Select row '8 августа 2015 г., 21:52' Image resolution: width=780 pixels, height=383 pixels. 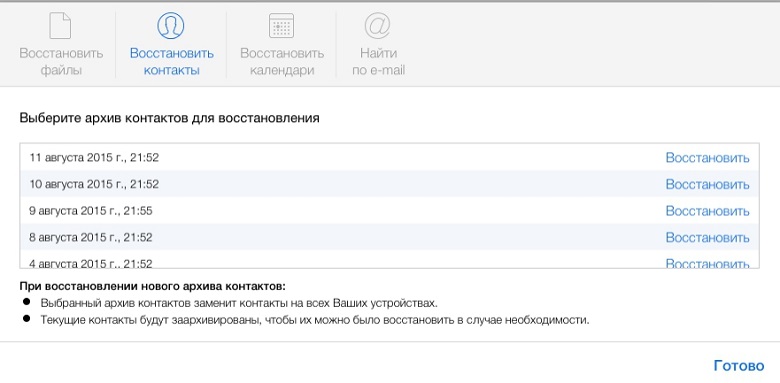(390, 237)
